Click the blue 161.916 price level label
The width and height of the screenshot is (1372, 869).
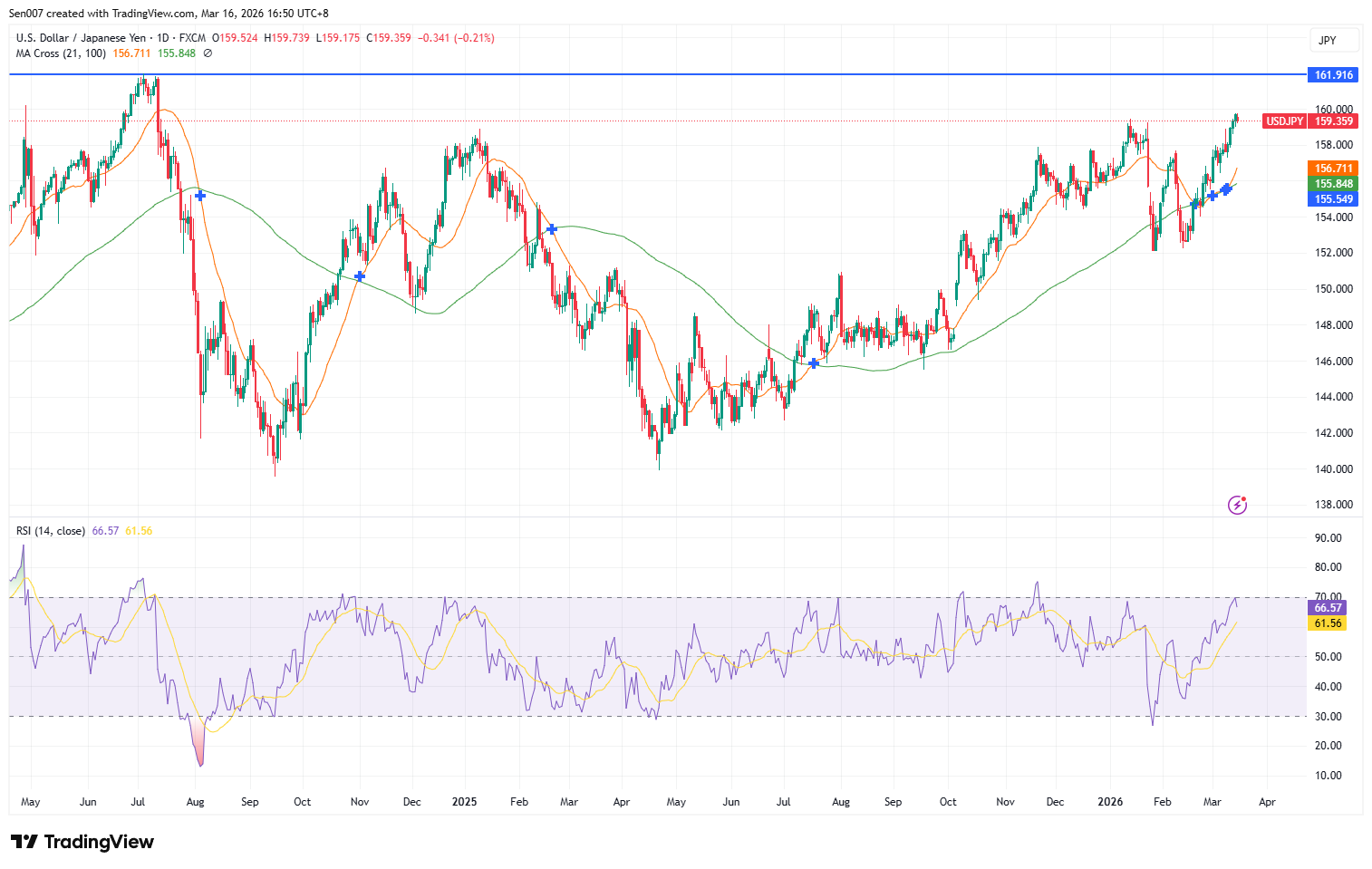1332,75
